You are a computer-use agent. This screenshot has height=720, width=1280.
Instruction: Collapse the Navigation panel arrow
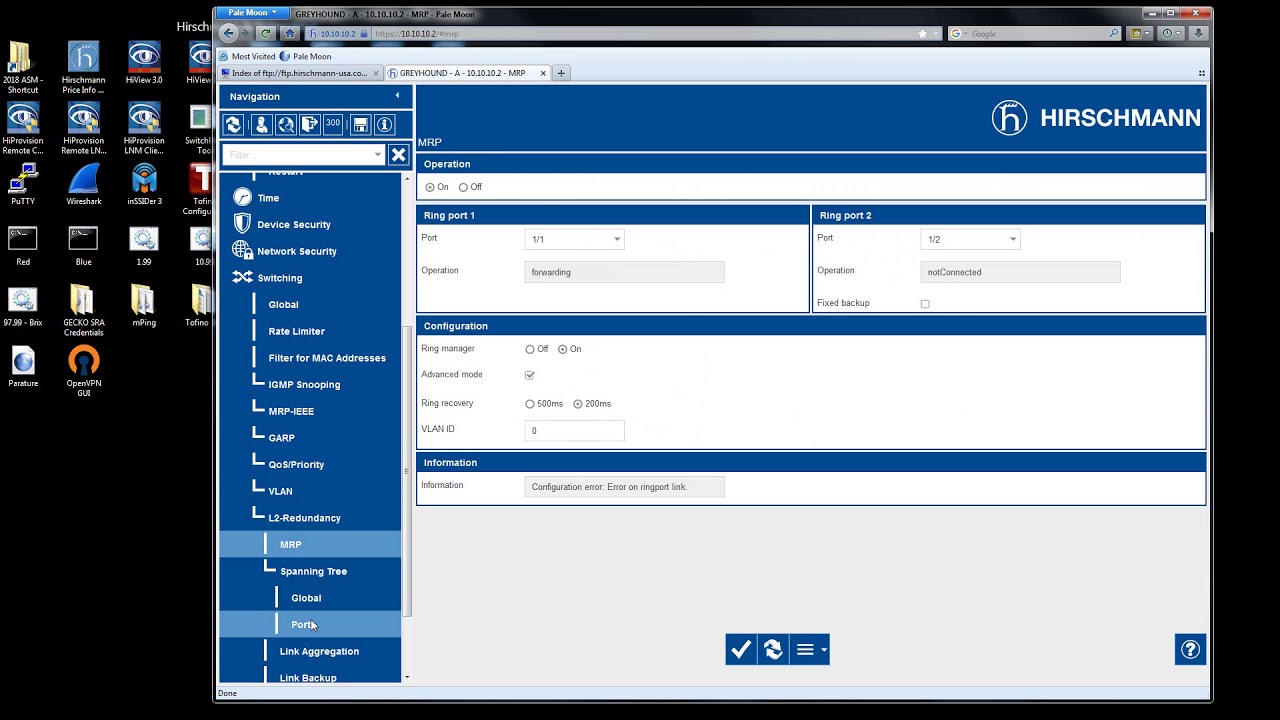[x=397, y=96]
